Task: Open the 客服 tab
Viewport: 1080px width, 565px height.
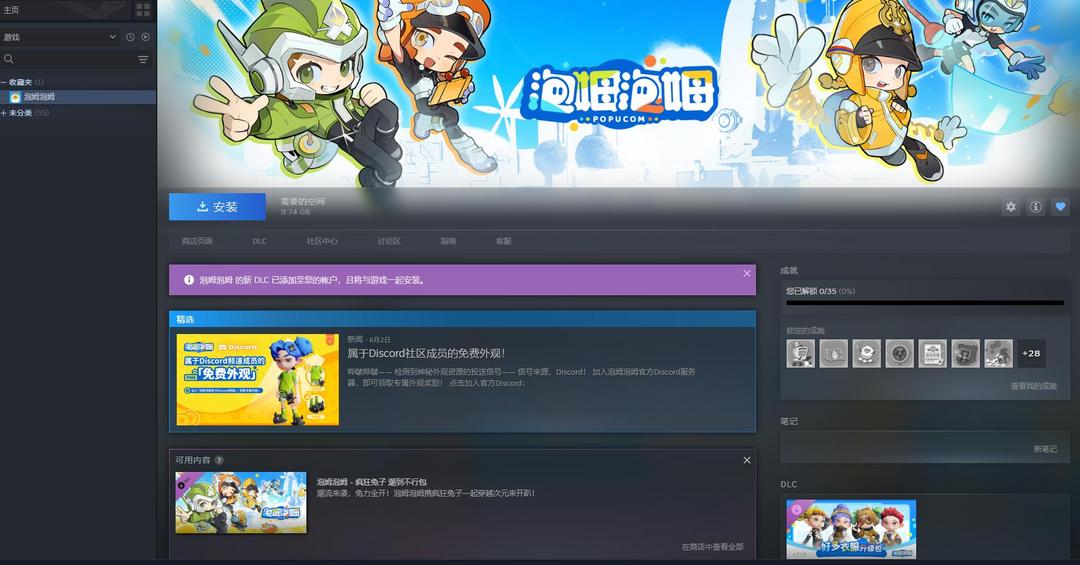Action: click(503, 241)
